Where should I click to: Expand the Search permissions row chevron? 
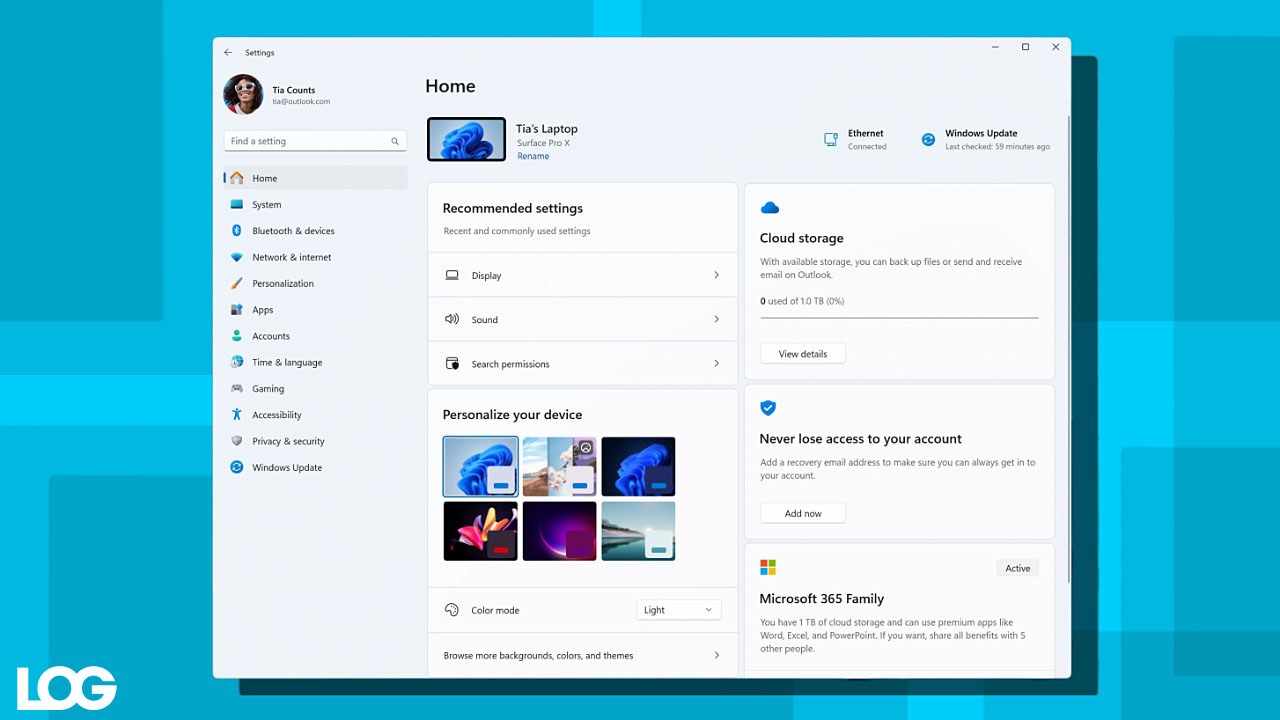coord(716,363)
